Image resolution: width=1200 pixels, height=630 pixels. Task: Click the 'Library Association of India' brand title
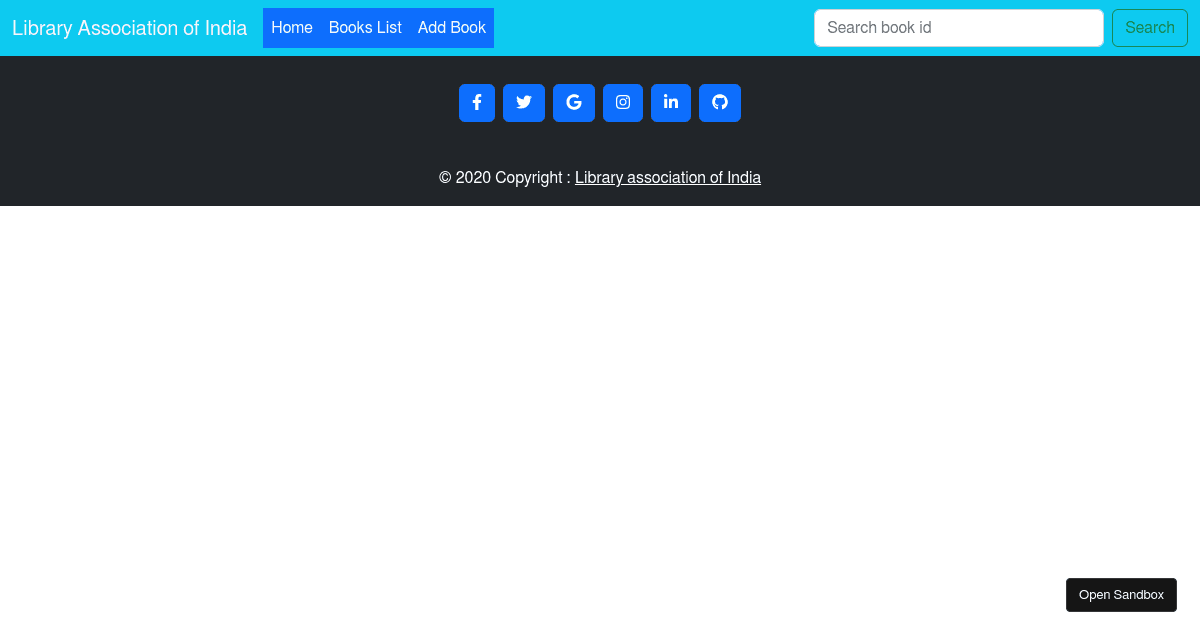(129, 28)
